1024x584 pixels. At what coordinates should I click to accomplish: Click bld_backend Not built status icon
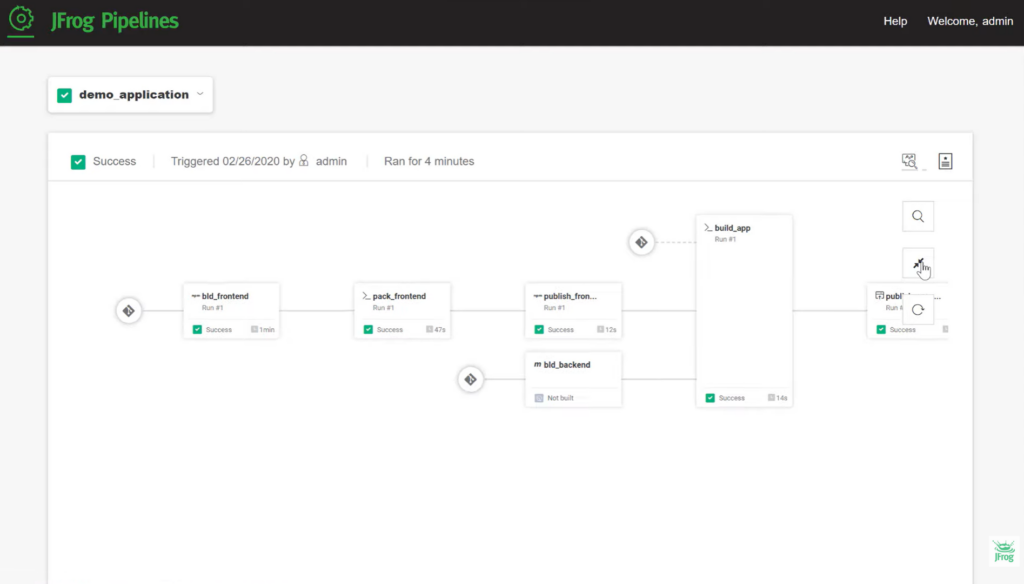click(x=539, y=398)
